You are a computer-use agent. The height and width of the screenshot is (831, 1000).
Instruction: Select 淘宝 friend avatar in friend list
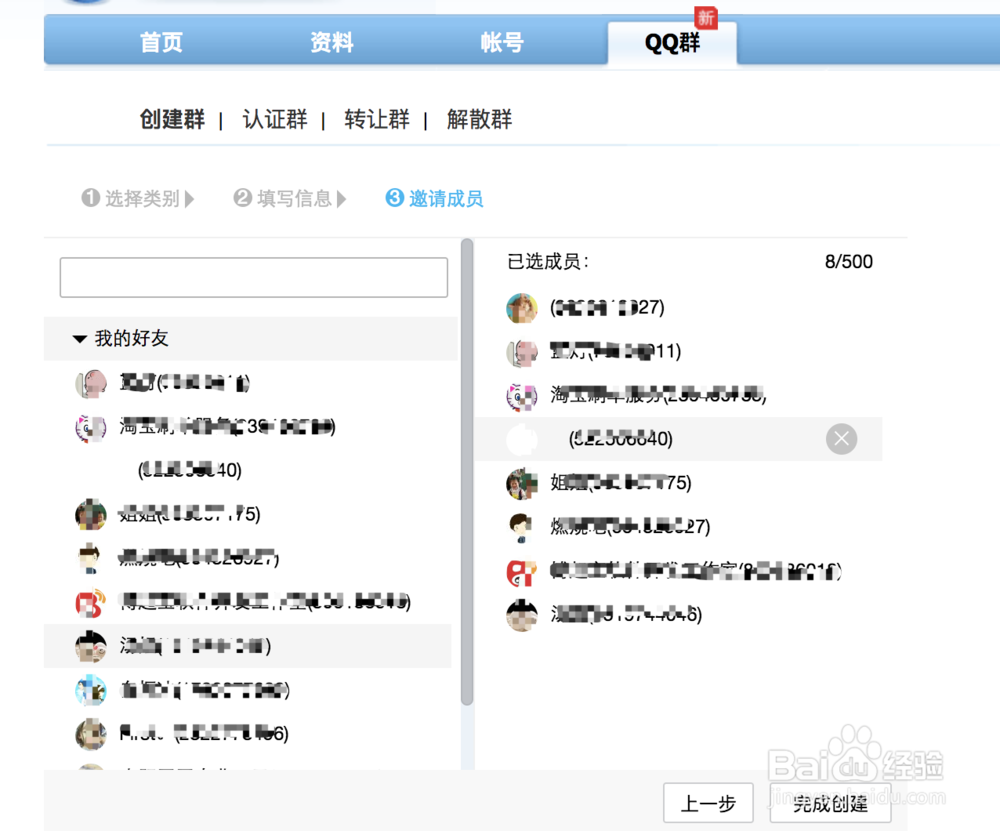(x=91, y=427)
